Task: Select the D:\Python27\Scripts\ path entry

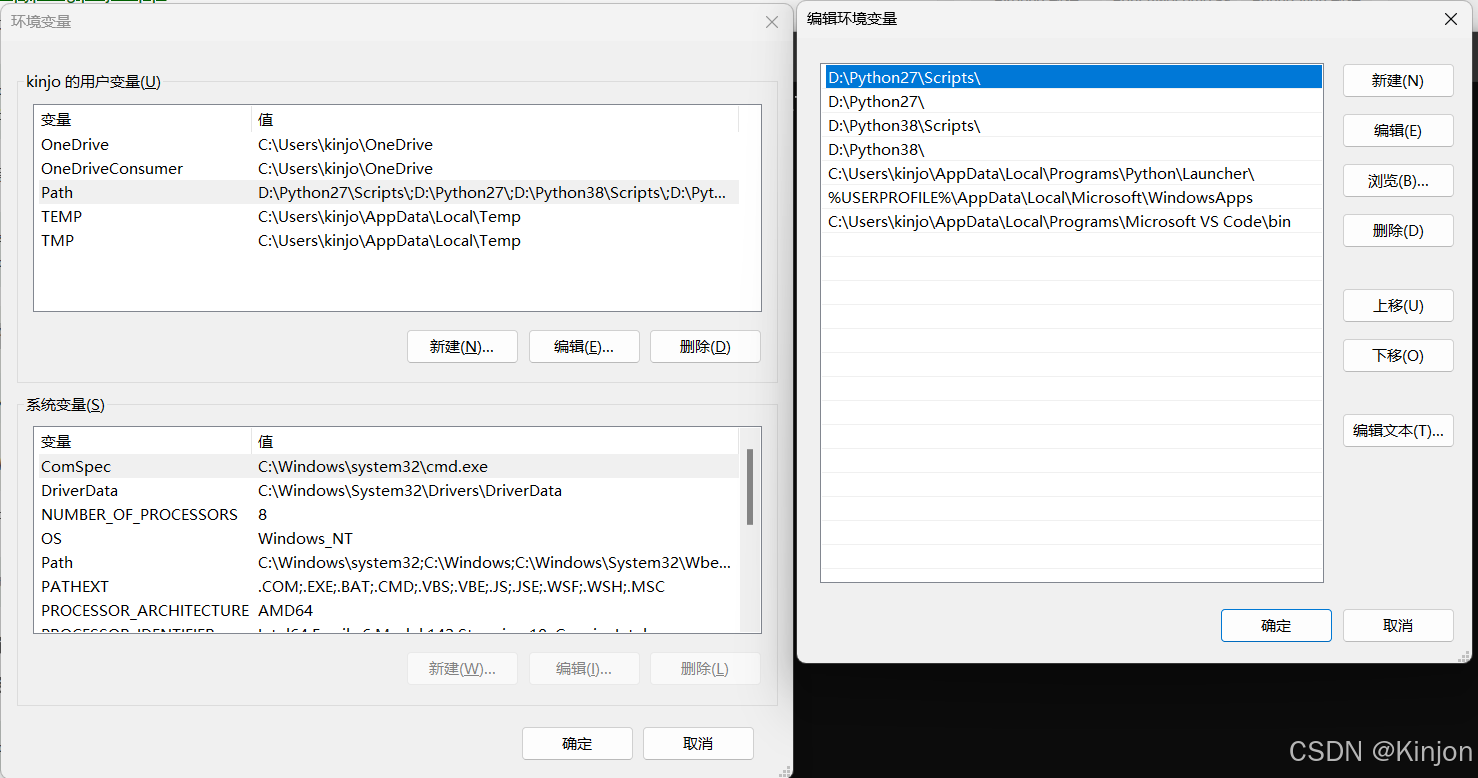Action: (1072, 77)
